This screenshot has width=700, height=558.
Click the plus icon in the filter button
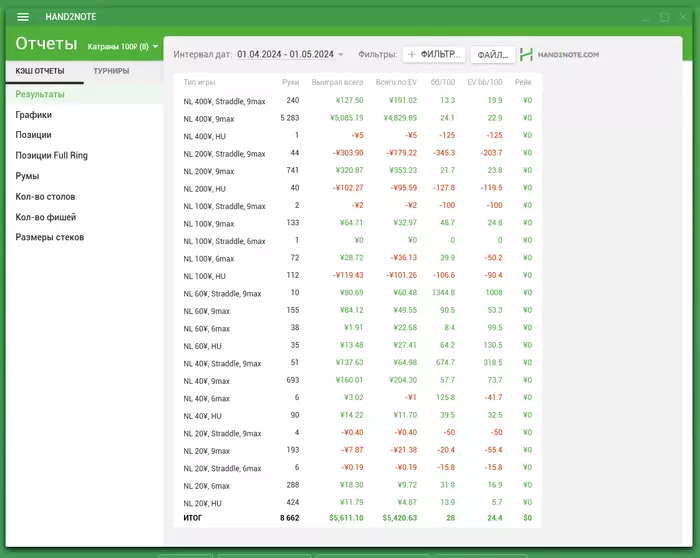click(x=412, y=54)
